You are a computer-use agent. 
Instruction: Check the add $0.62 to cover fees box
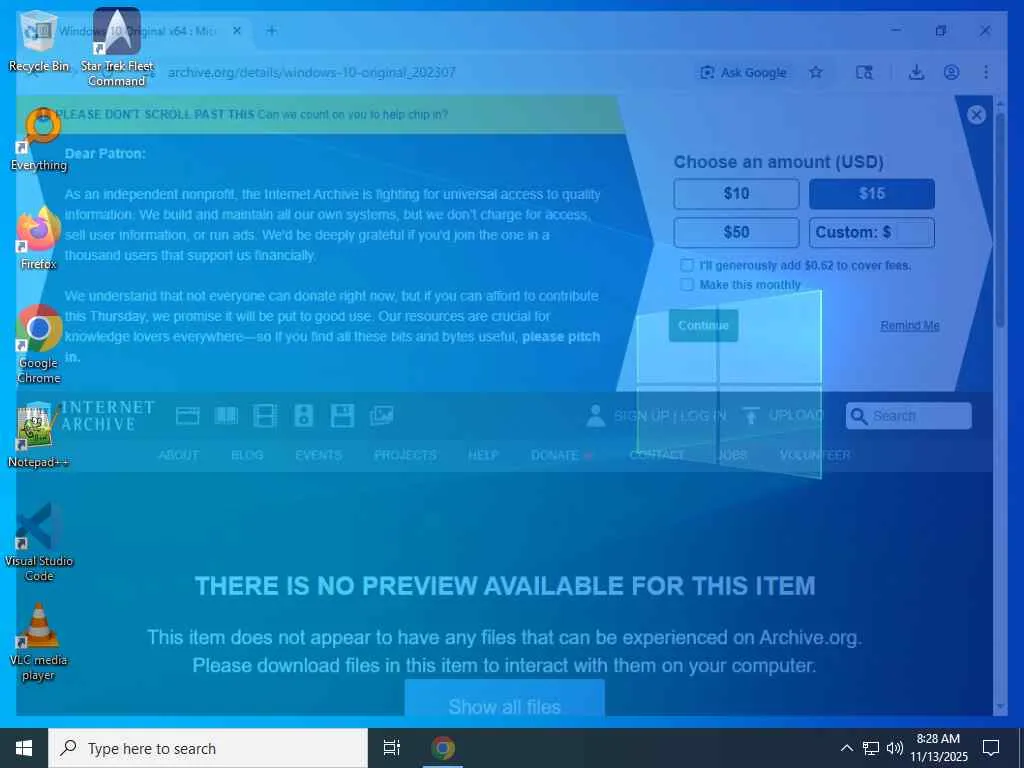686,265
